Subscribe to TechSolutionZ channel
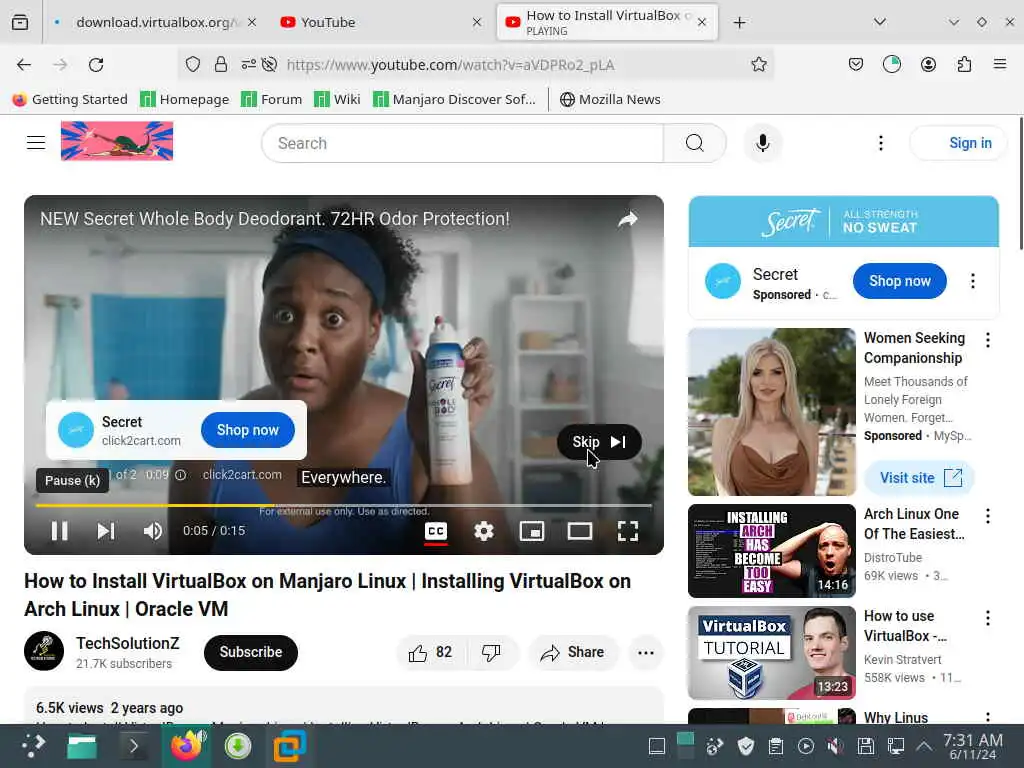The image size is (1024, 768). pyautogui.click(x=251, y=652)
